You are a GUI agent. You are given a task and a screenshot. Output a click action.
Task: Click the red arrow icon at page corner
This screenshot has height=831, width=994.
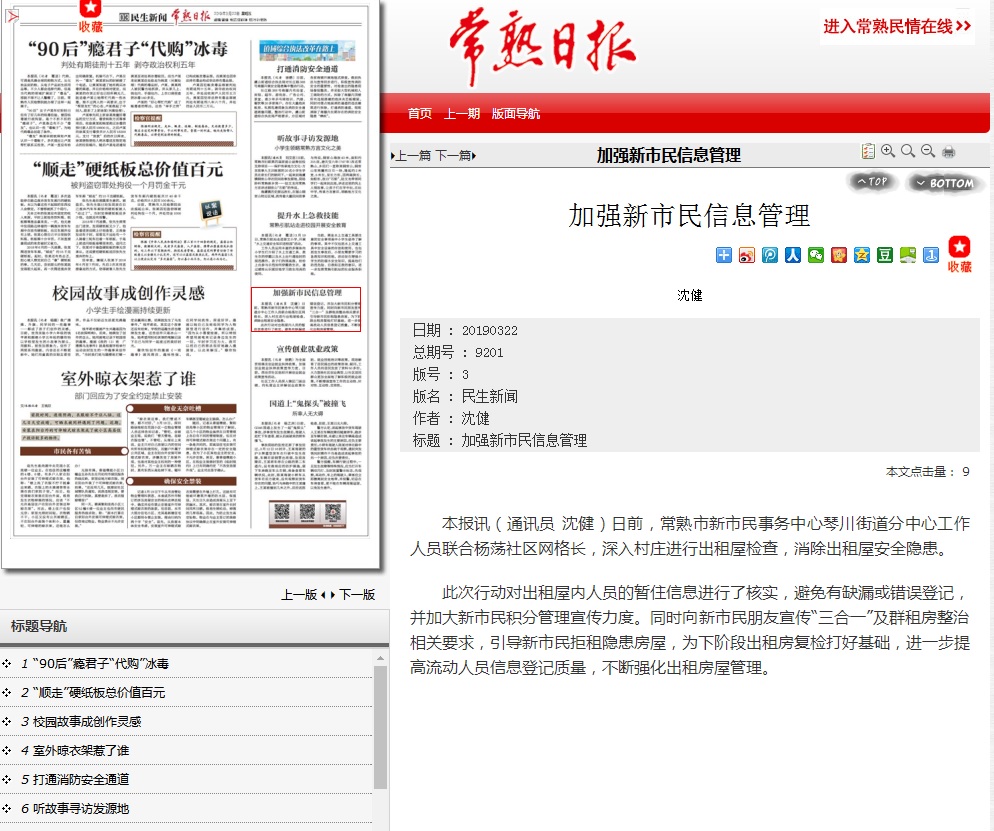pos(12,15)
